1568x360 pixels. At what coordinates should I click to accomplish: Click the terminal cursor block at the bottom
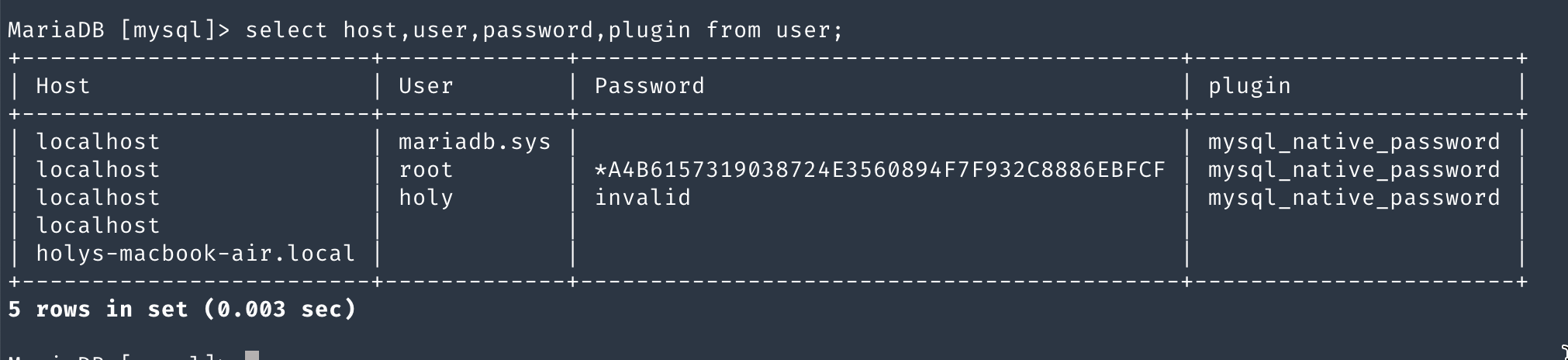(251, 356)
